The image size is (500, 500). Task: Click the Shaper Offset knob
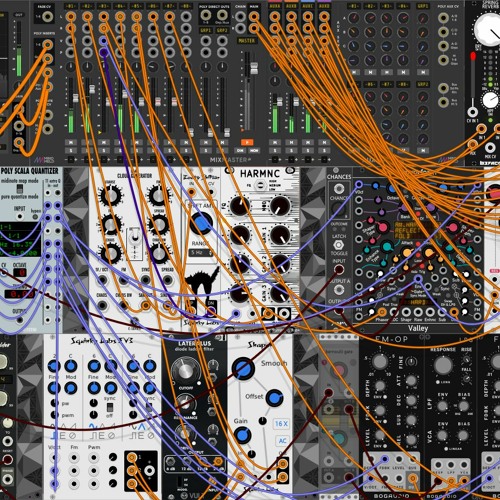[274, 398]
